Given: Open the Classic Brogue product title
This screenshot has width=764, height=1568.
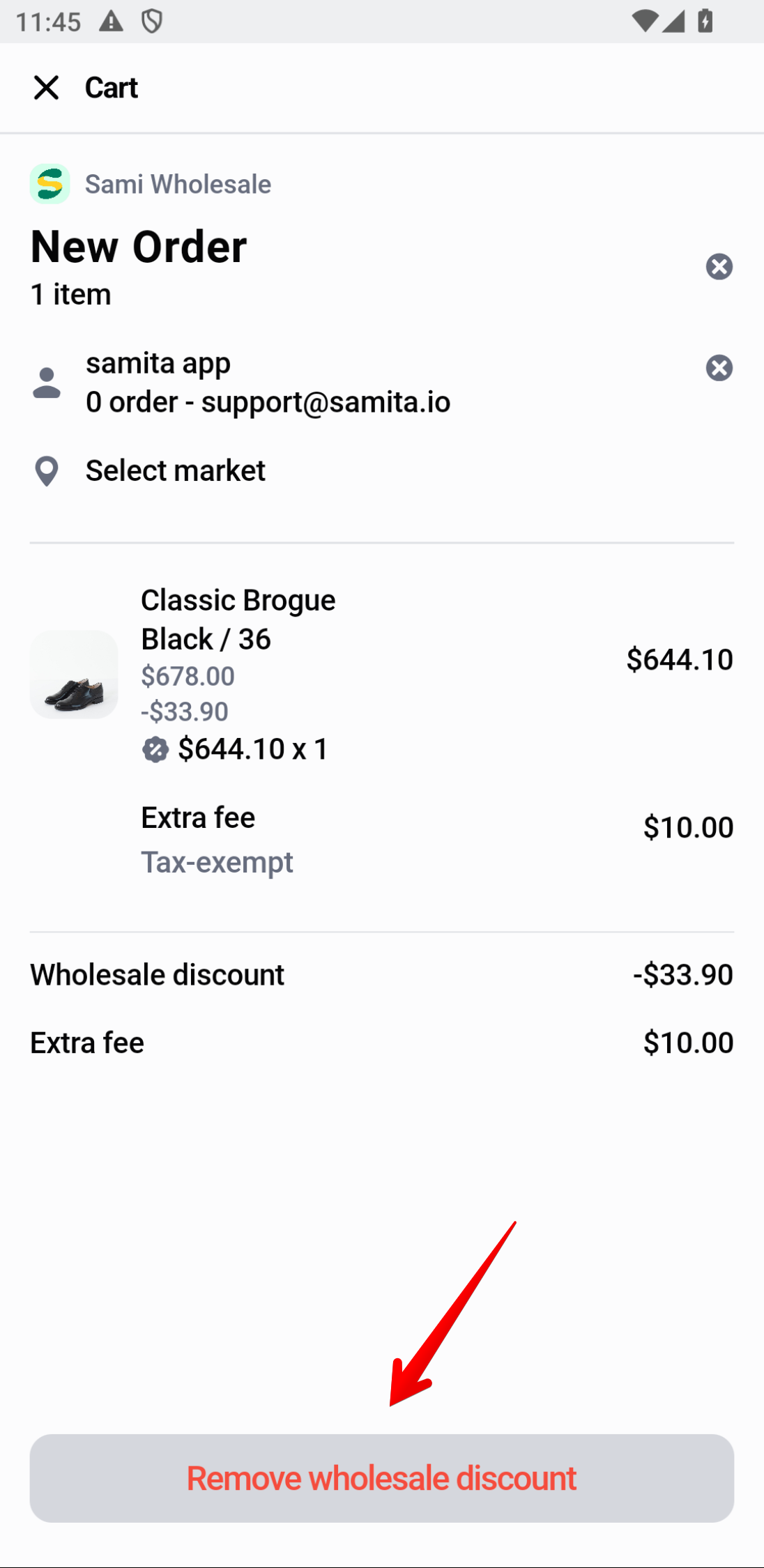Looking at the screenshot, I should (238, 601).
